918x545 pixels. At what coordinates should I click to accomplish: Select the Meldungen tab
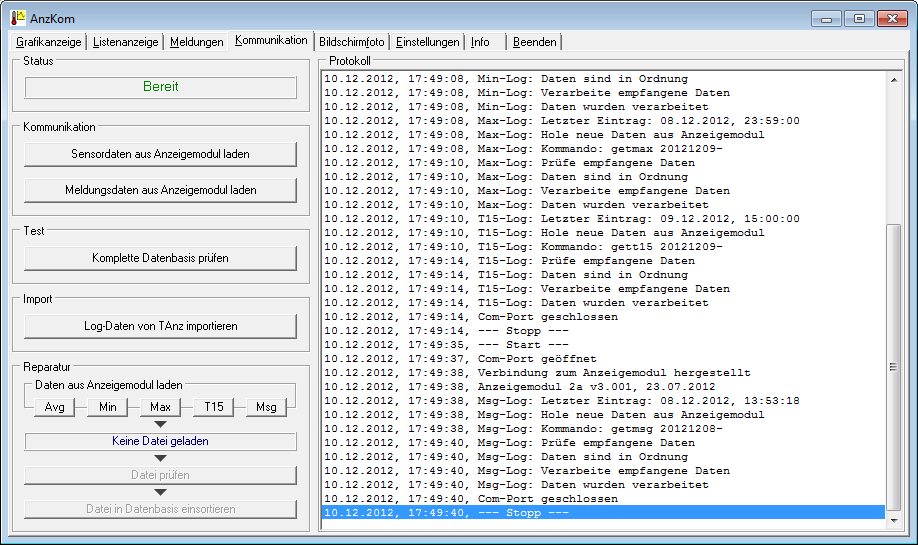[x=196, y=42]
